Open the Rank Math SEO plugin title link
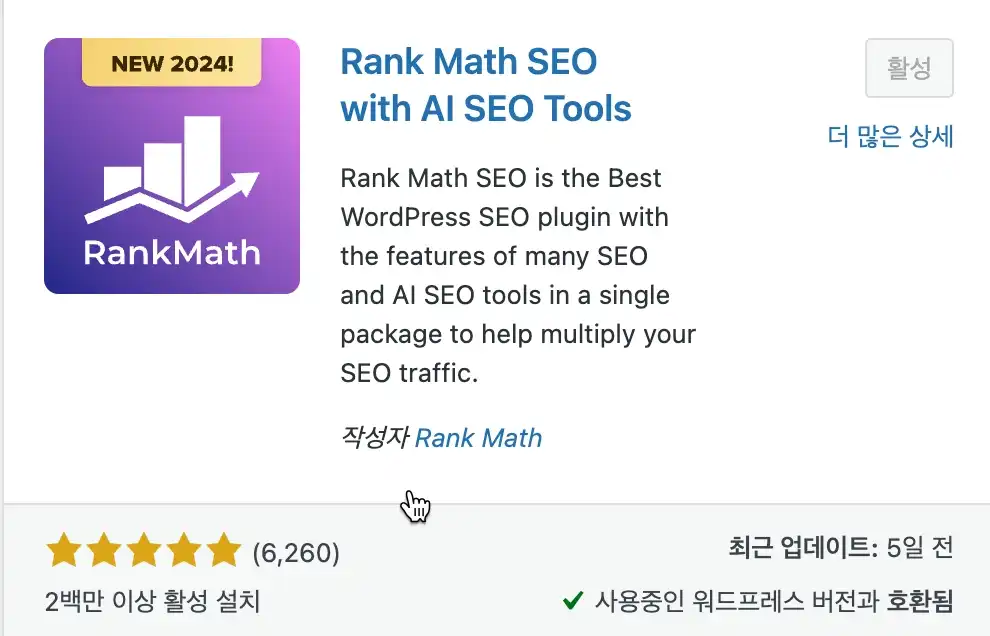The width and height of the screenshot is (990, 636). (x=486, y=84)
